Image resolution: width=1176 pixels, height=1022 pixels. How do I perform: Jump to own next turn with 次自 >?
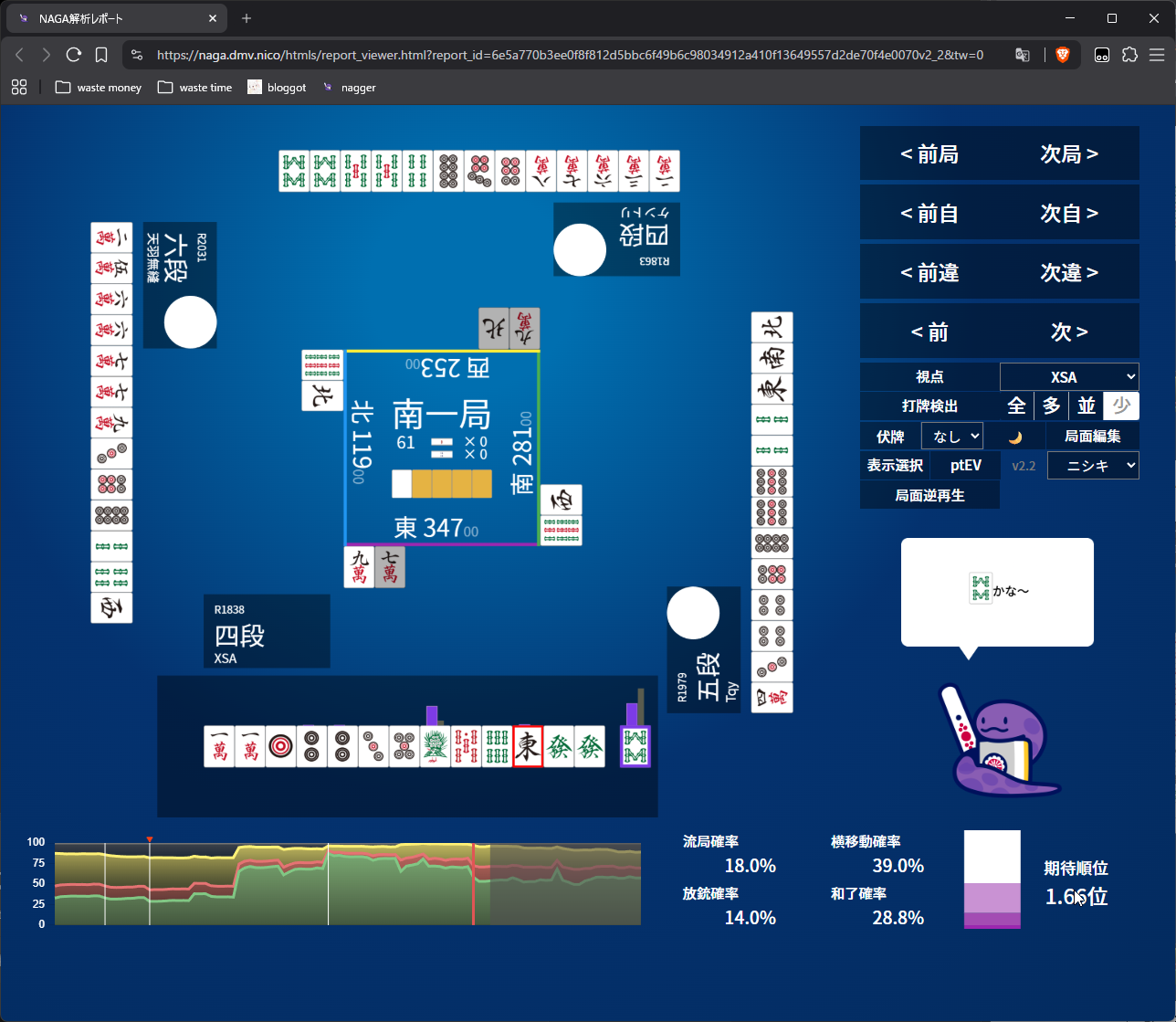tap(1069, 214)
